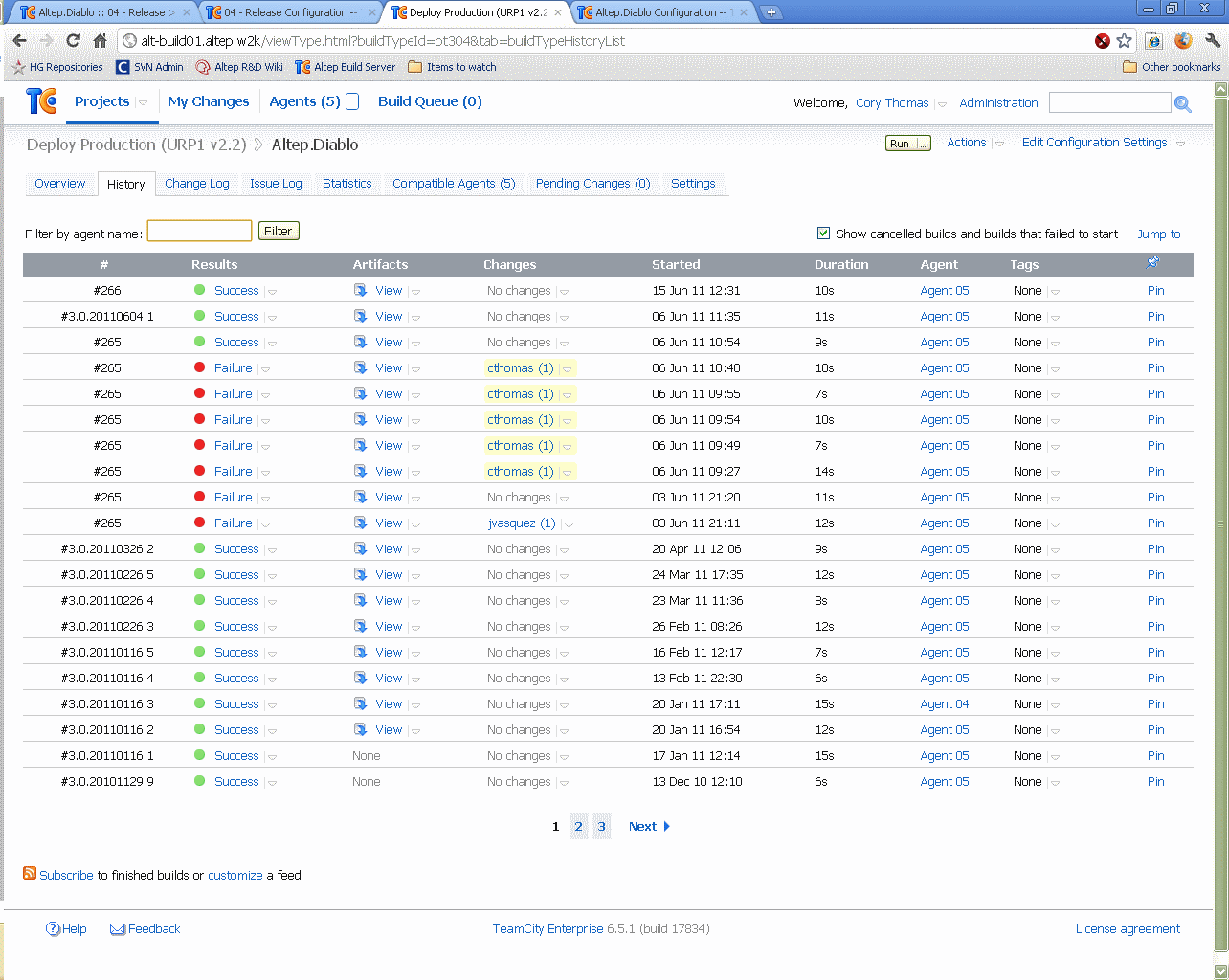Open the Actions dropdown arrow
Viewport: 1229px width, 980px height.
1000,144
